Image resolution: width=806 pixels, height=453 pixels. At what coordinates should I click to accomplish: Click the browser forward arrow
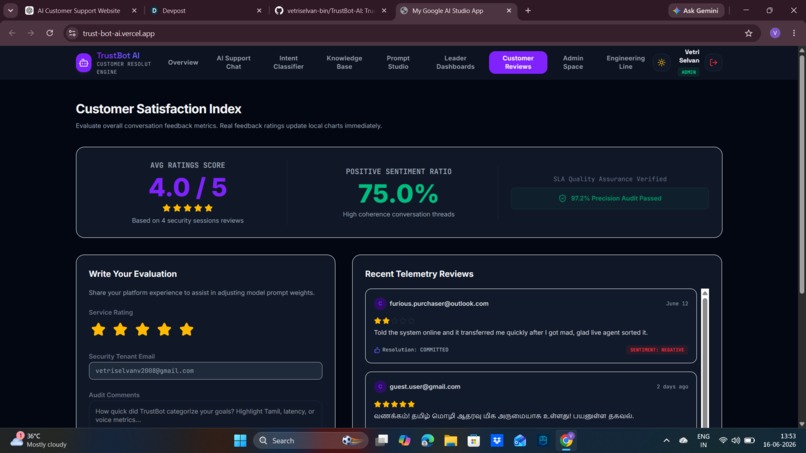[31, 33]
